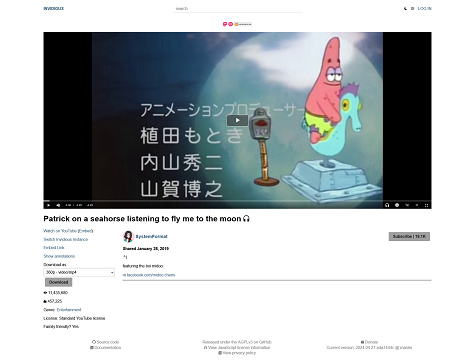This screenshot has width=475, height=362.
Task: Open the SystemFormat channel avatar
Action: 128,236
